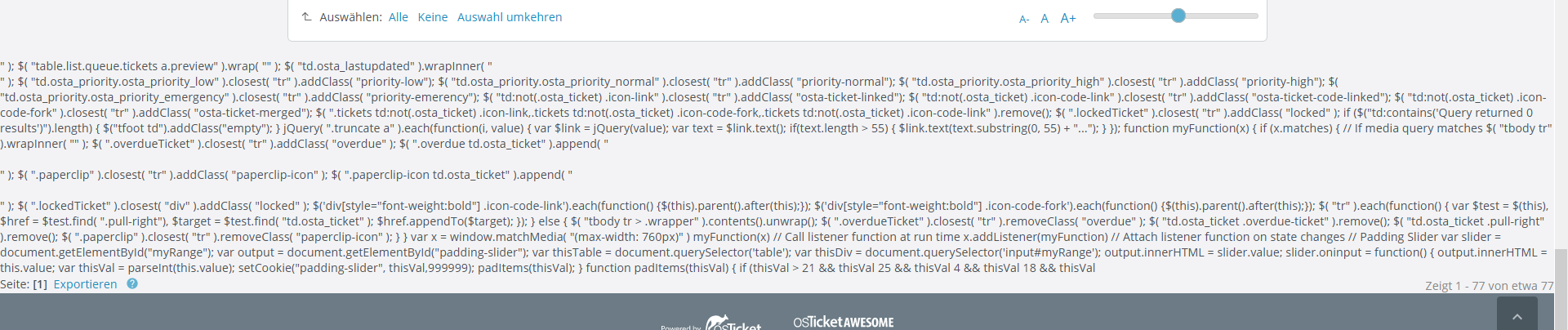Go to page [1] in pagination
The height and width of the screenshot is (330, 1568).
[40, 284]
